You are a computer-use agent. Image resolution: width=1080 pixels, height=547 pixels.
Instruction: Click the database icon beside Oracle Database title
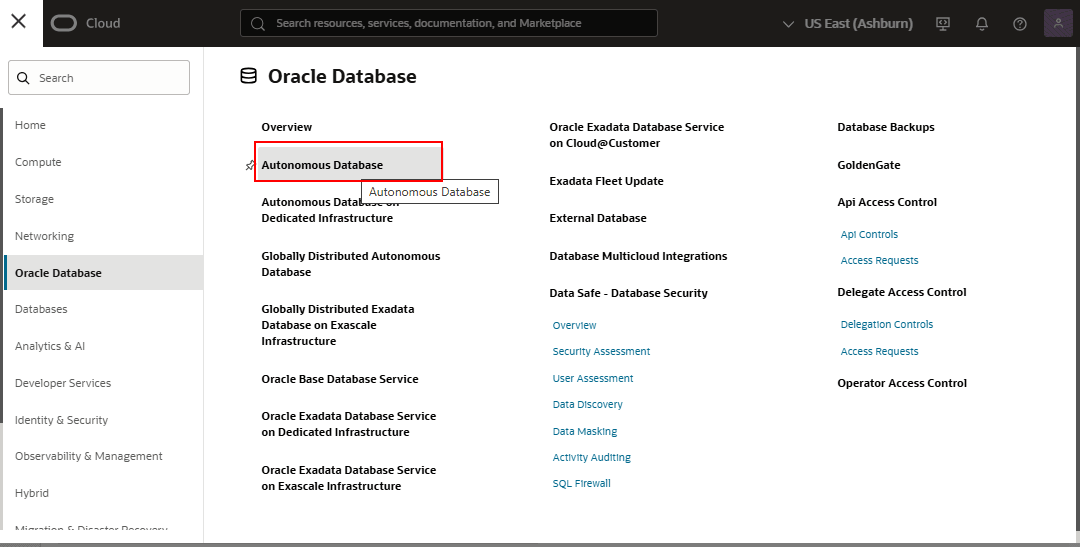(x=248, y=76)
